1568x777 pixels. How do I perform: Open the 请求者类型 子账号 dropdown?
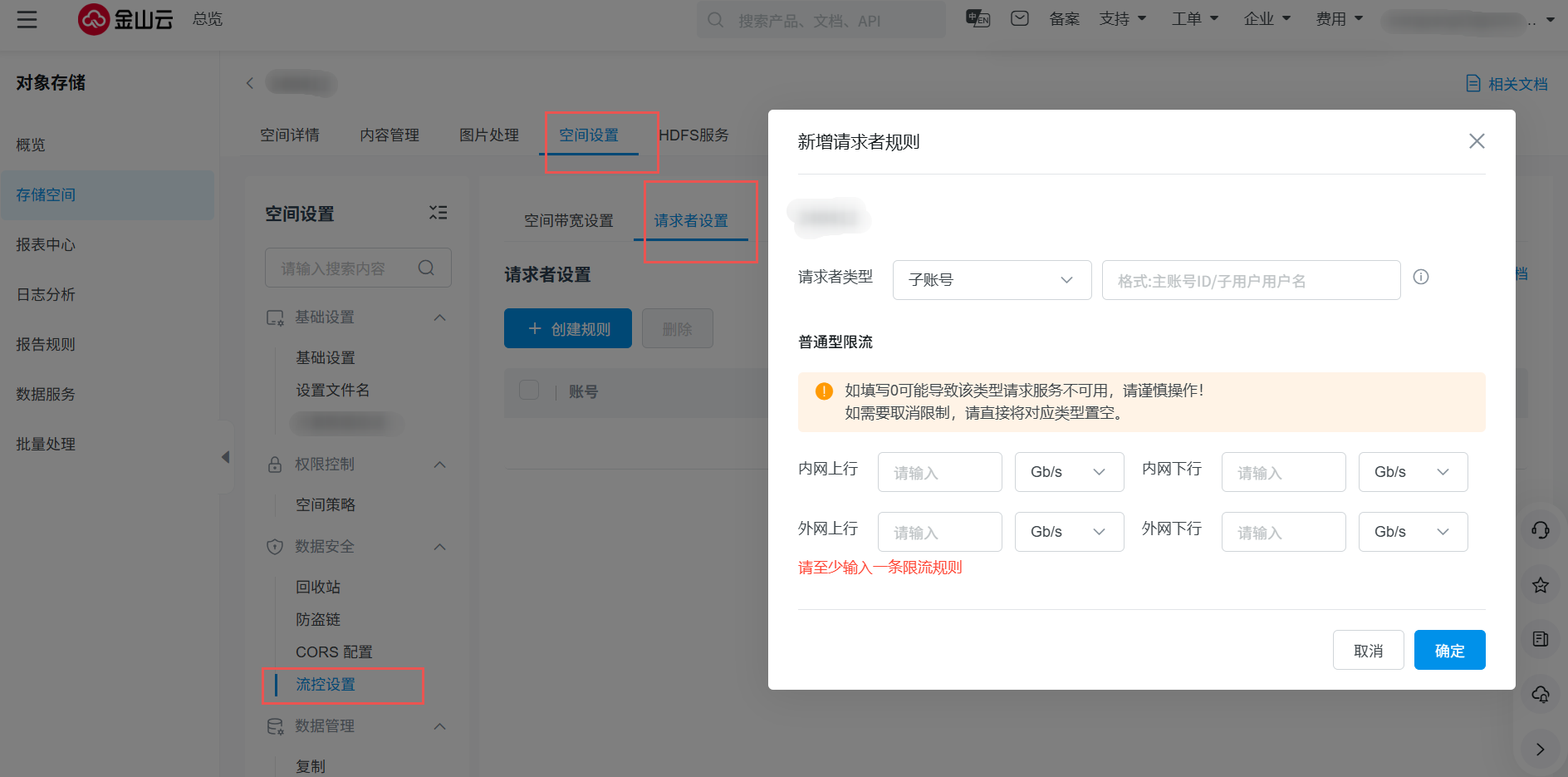point(992,280)
